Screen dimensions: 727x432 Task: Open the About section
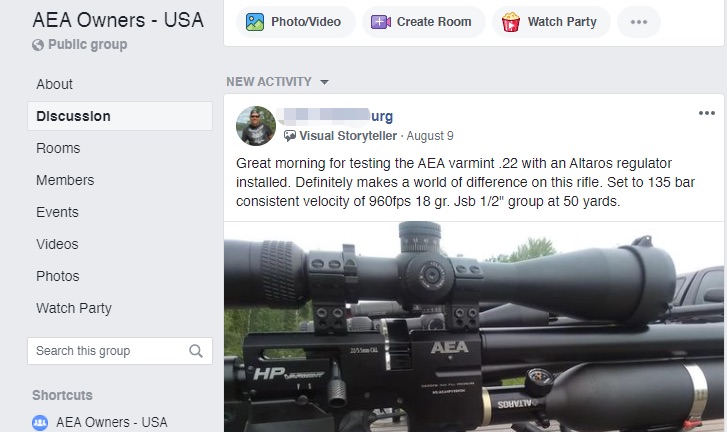54,84
